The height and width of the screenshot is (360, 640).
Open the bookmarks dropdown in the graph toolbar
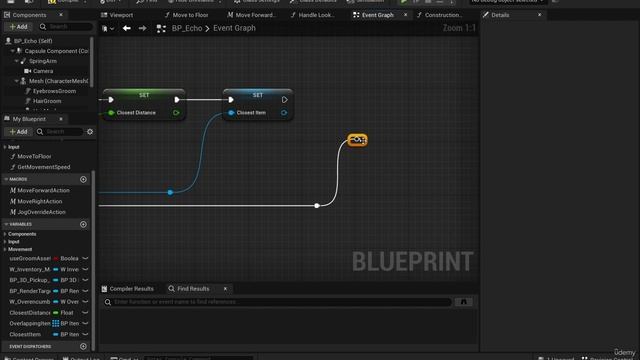[108, 29]
